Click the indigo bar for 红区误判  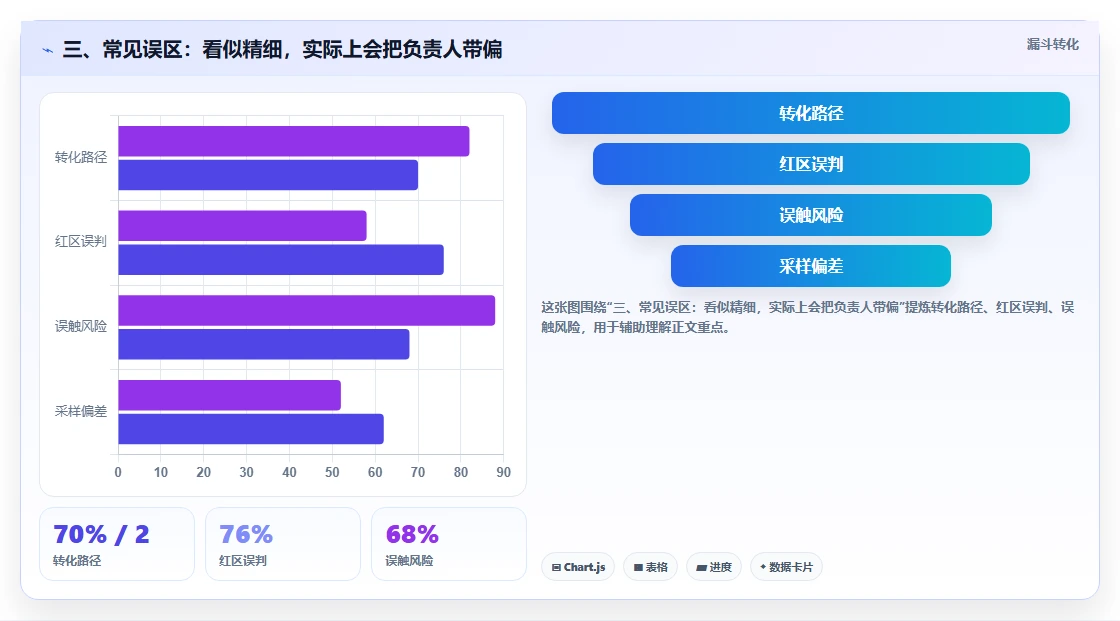coord(281,259)
